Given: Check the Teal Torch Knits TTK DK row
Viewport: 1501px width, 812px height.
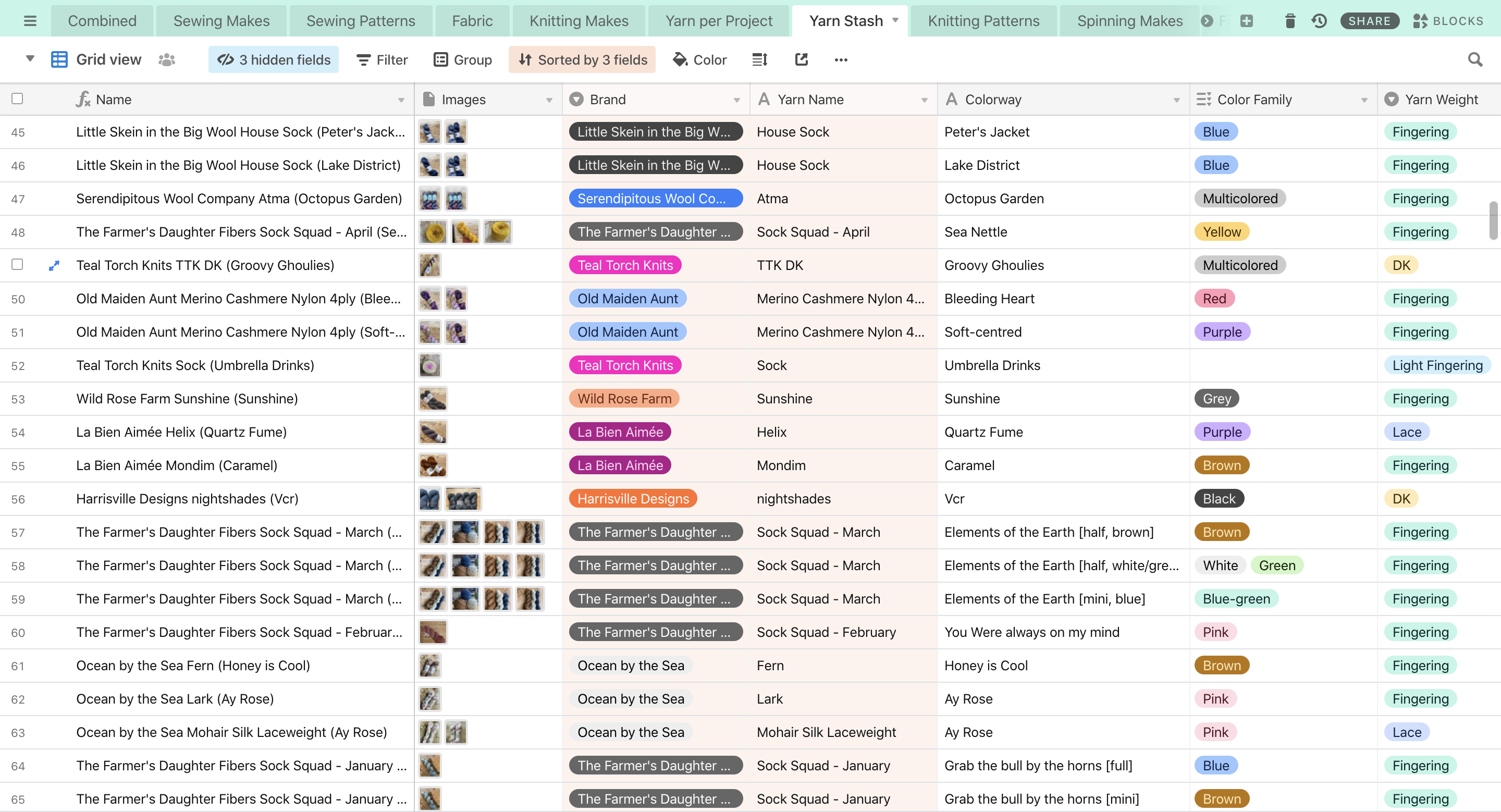Looking at the screenshot, I should coord(18,264).
